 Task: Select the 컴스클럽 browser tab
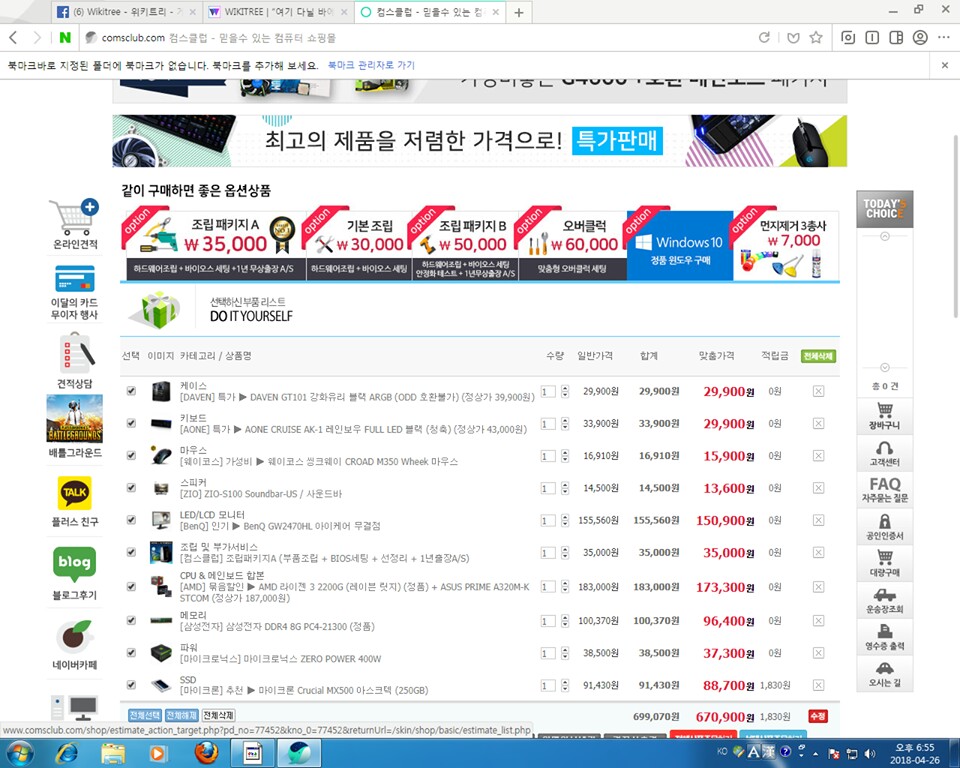pyautogui.click(x=430, y=12)
